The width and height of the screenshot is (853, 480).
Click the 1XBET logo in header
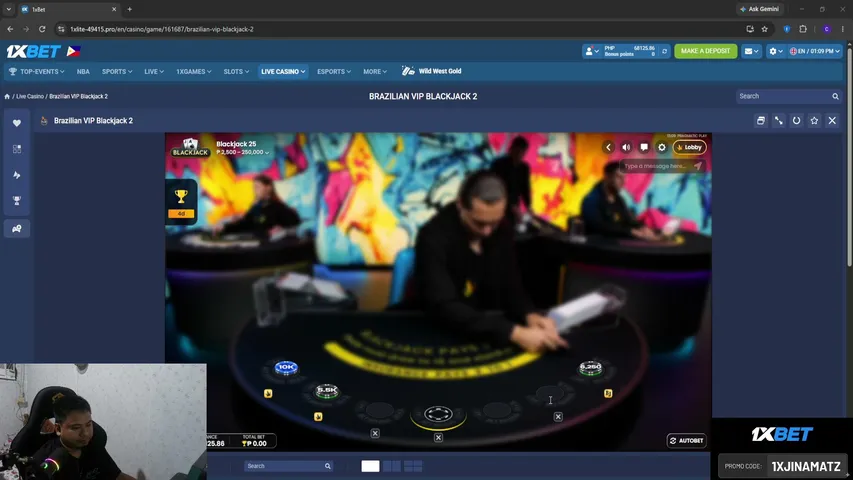pos(33,51)
